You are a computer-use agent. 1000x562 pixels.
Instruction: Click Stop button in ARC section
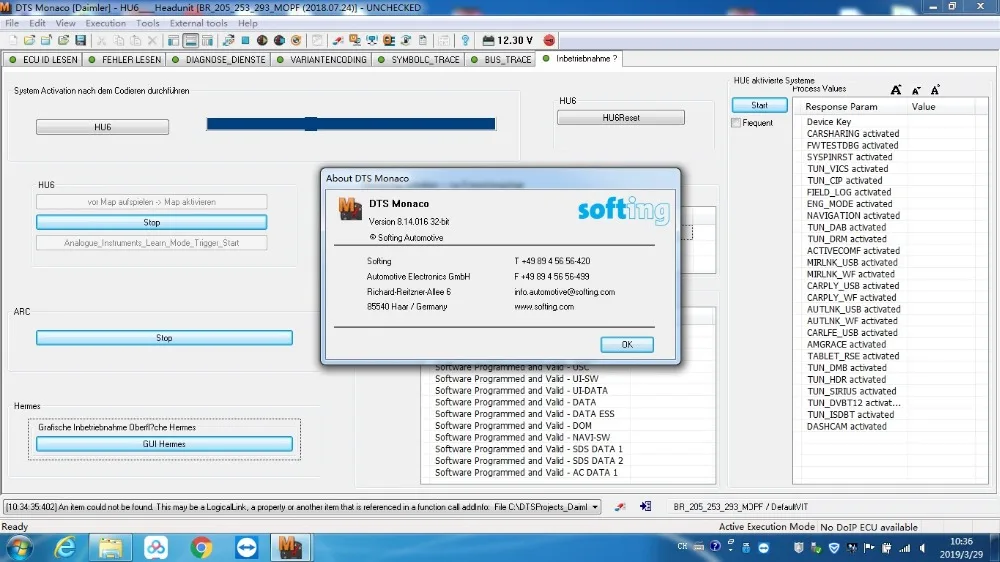[164, 337]
